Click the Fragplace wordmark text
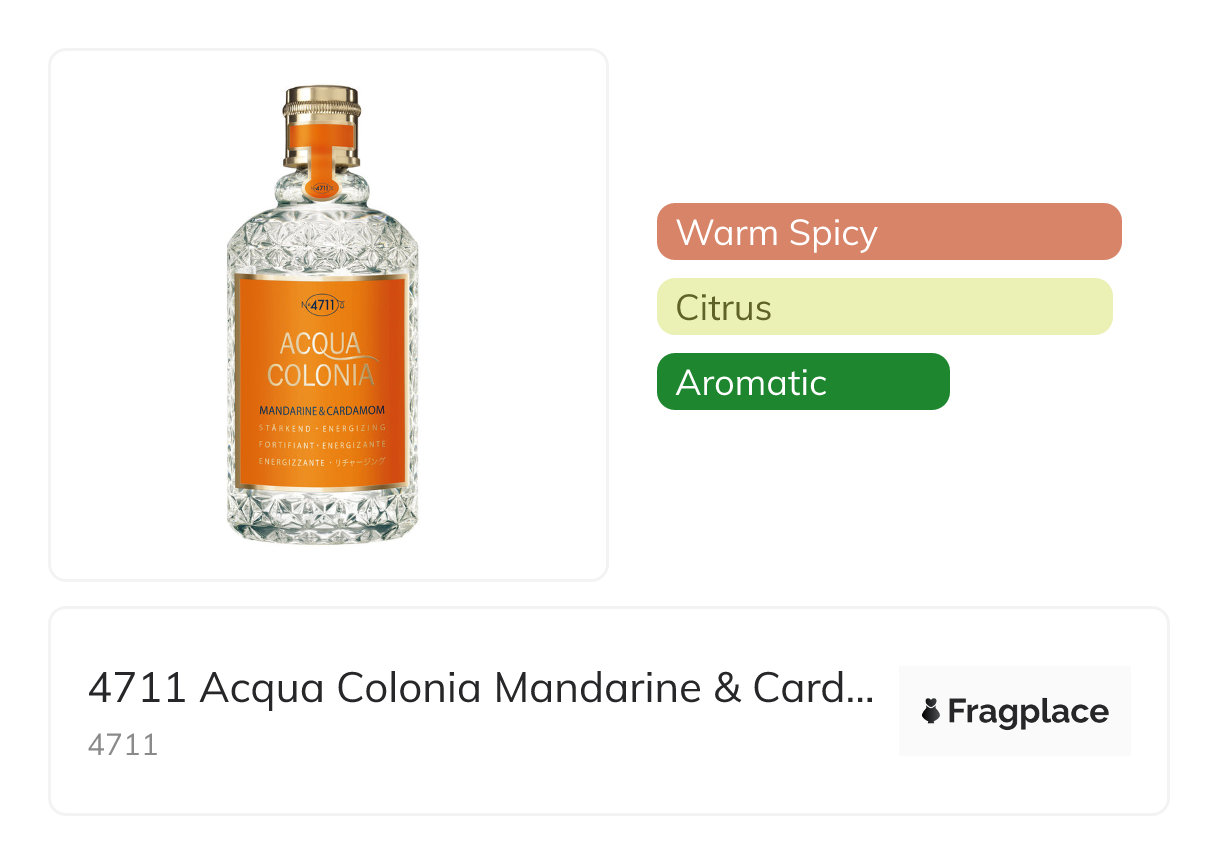 (x=1028, y=711)
